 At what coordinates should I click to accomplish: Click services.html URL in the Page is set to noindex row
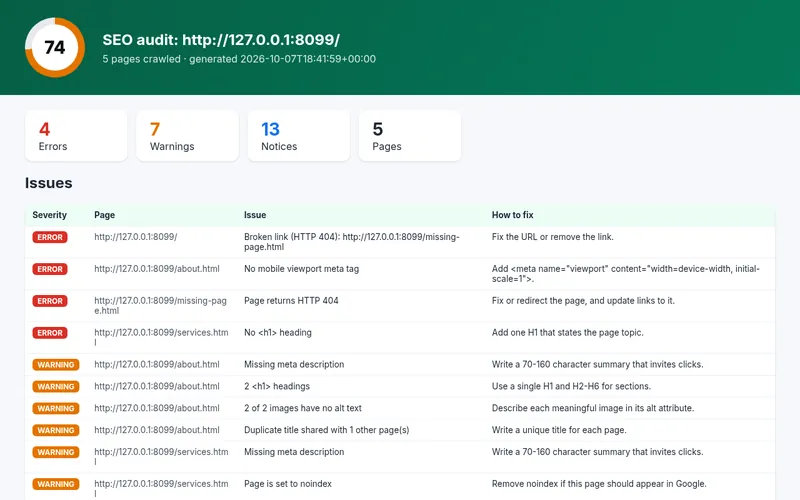point(161,488)
